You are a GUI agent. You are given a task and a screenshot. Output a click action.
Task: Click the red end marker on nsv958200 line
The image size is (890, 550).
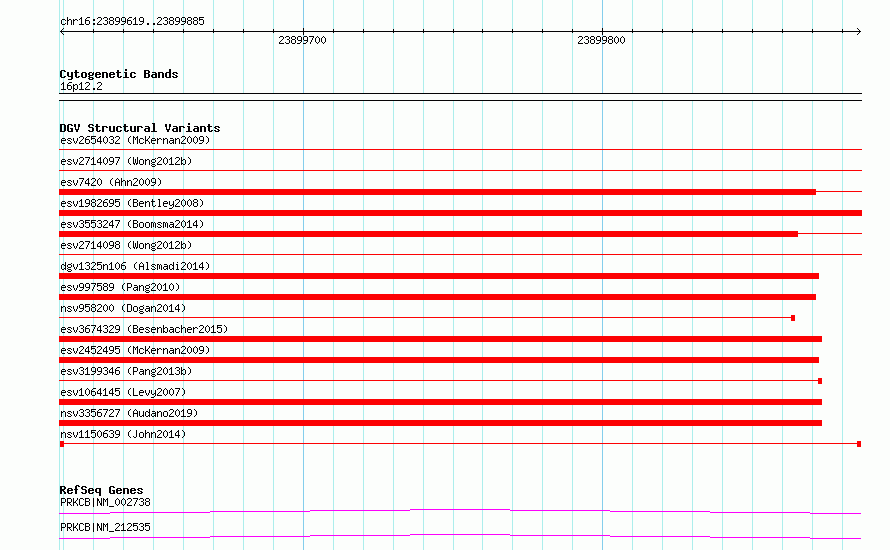tap(793, 318)
